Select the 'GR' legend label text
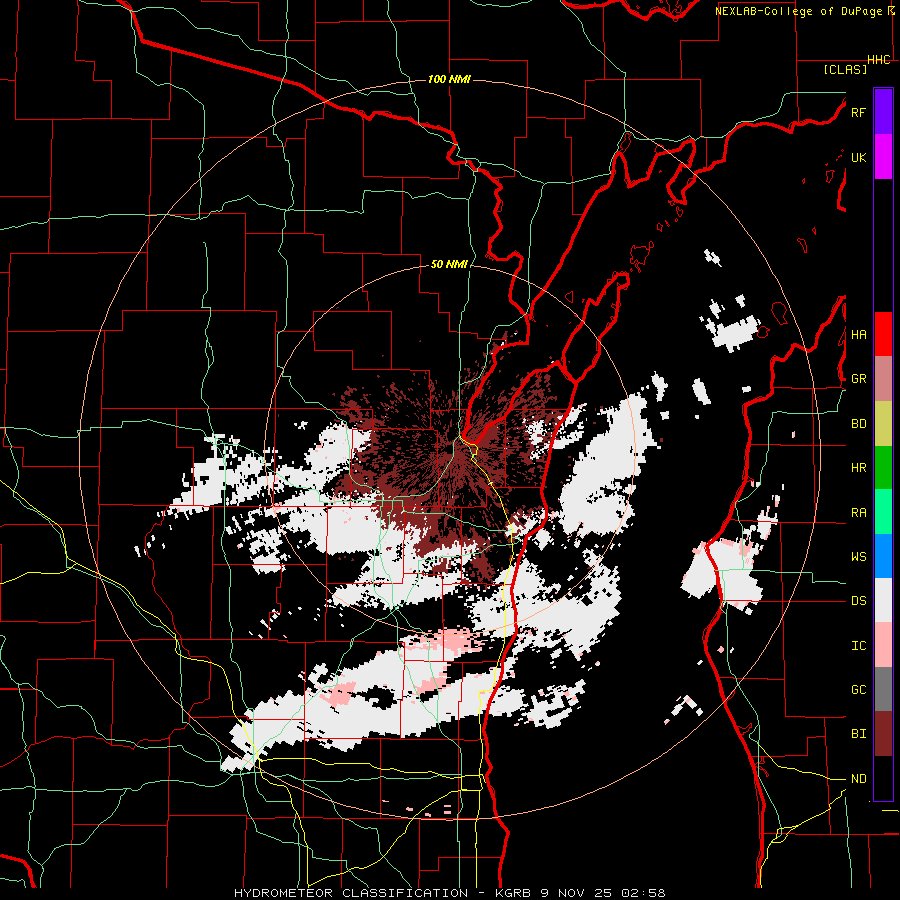The image size is (900, 900). [x=858, y=379]
